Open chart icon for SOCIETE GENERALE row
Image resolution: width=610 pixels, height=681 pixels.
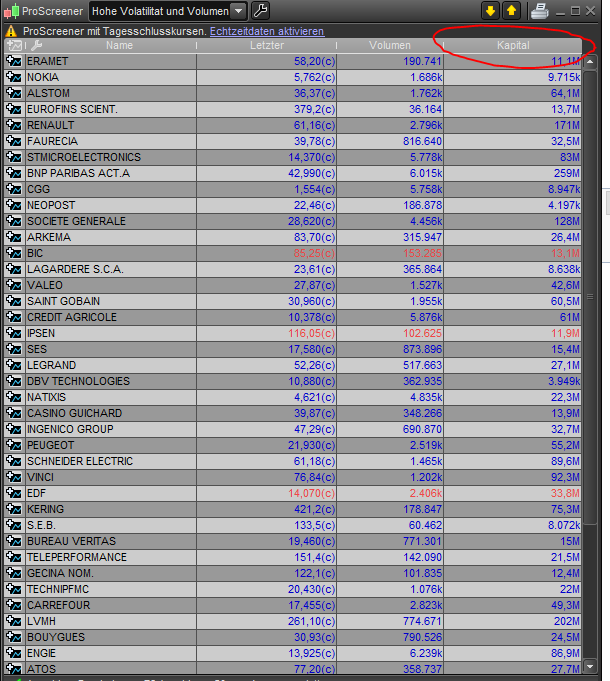point(14,221)
